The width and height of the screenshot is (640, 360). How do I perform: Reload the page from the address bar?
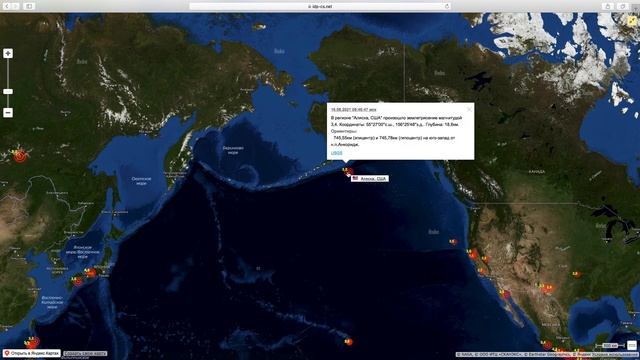(447, 6)
